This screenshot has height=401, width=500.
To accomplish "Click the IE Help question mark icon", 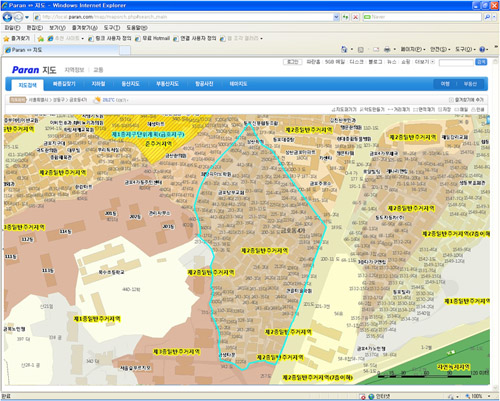I will (482, 49).
